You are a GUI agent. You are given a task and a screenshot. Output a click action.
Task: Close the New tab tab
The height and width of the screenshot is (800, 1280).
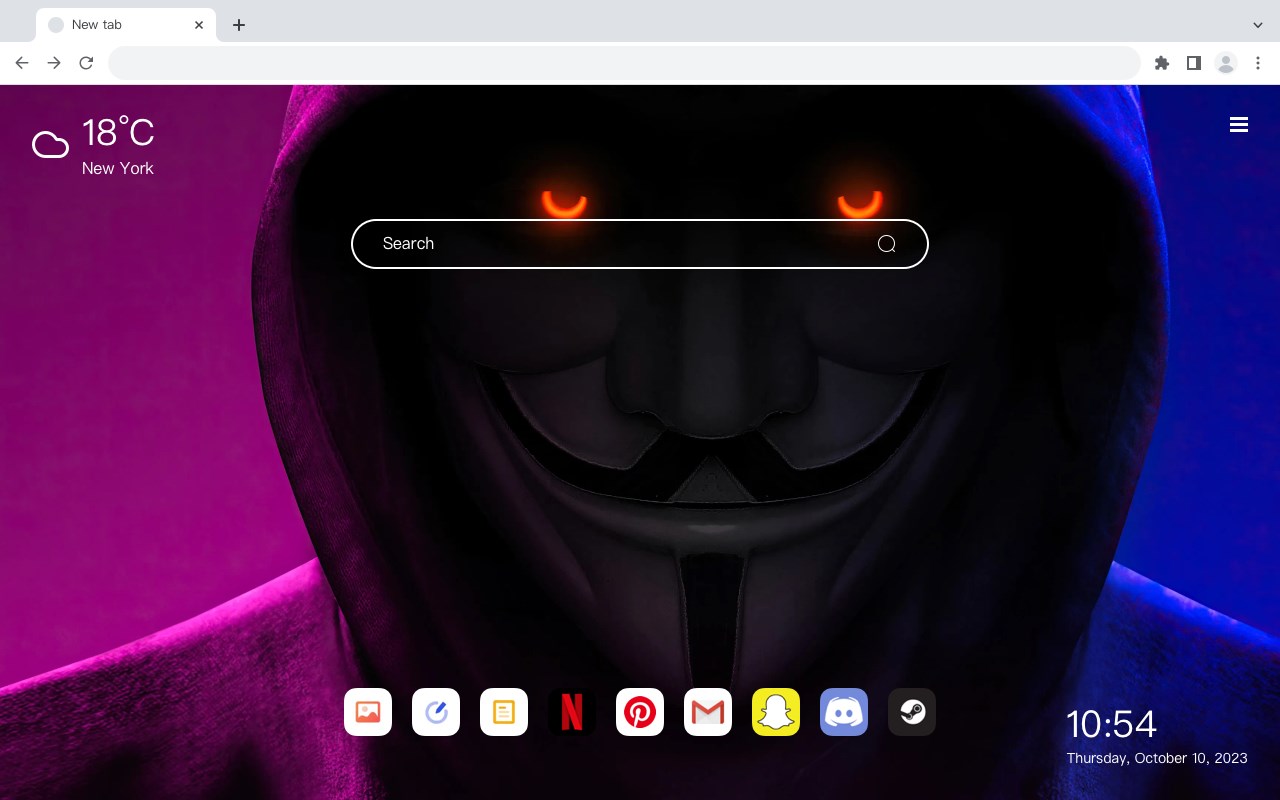click(x=199, y=25)
